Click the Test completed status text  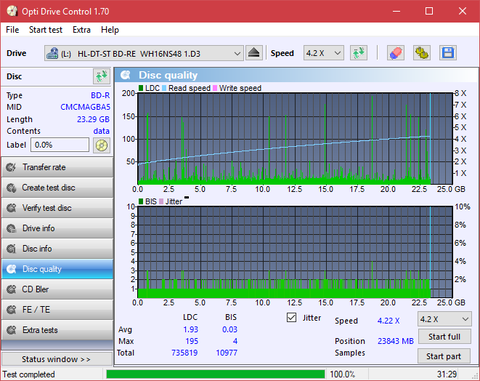click(29, 374)
